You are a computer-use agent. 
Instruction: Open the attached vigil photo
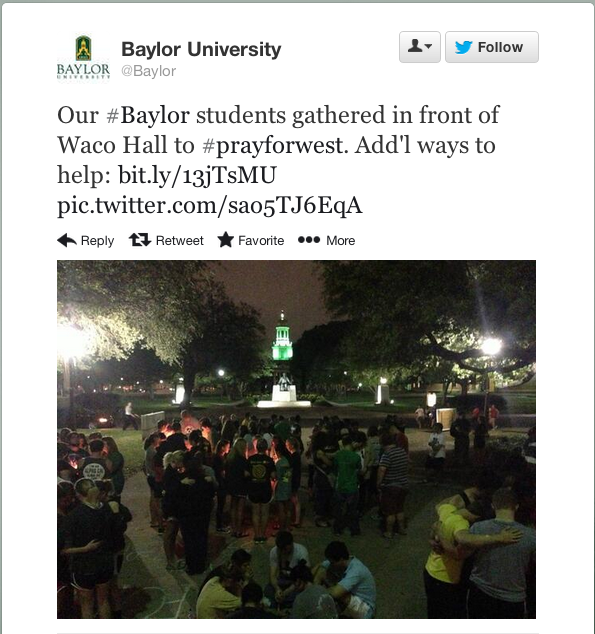coord(296,440)
